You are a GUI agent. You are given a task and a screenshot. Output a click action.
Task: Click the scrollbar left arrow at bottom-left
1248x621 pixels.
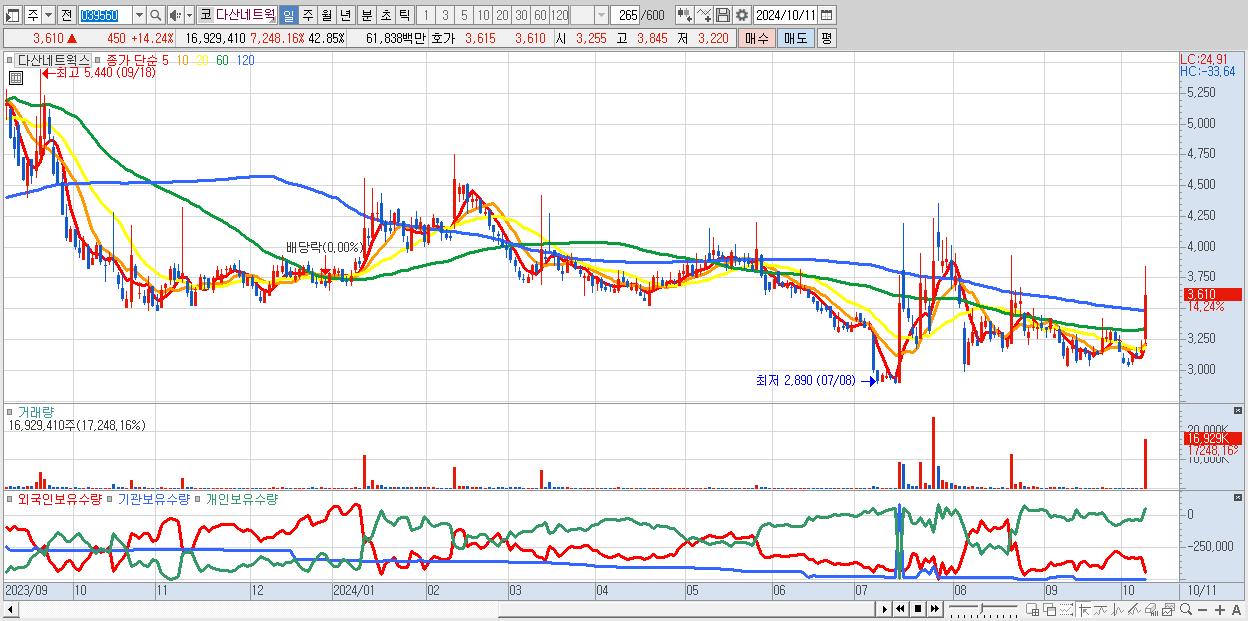tap(11, 609)
